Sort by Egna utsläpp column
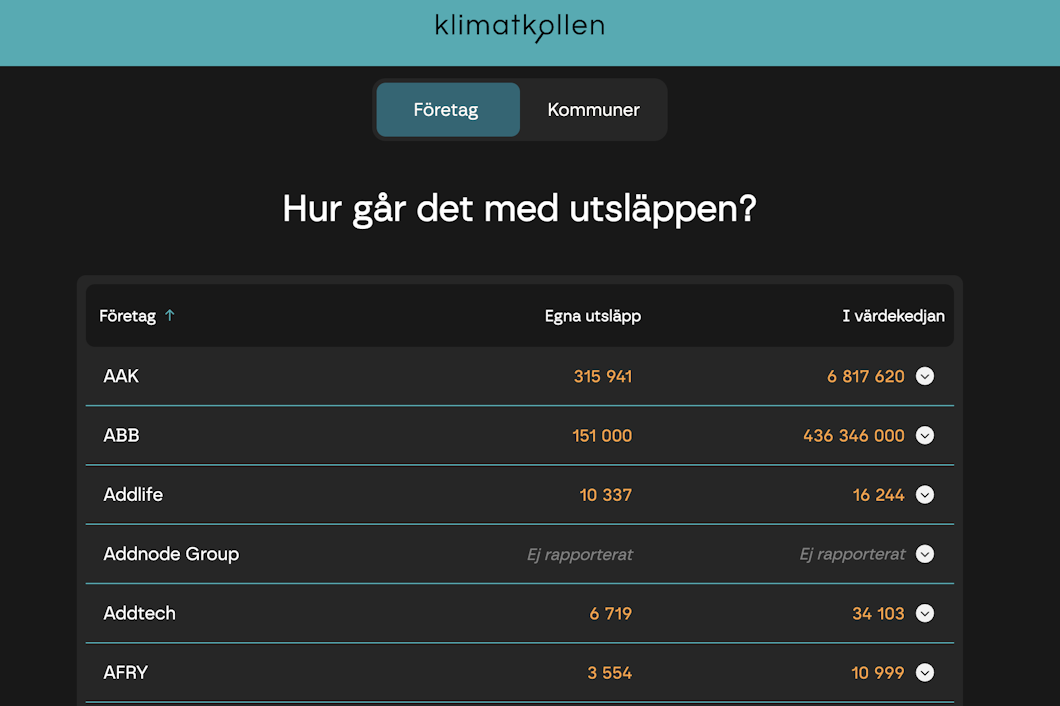1060x706 pixels. point(593,316)
